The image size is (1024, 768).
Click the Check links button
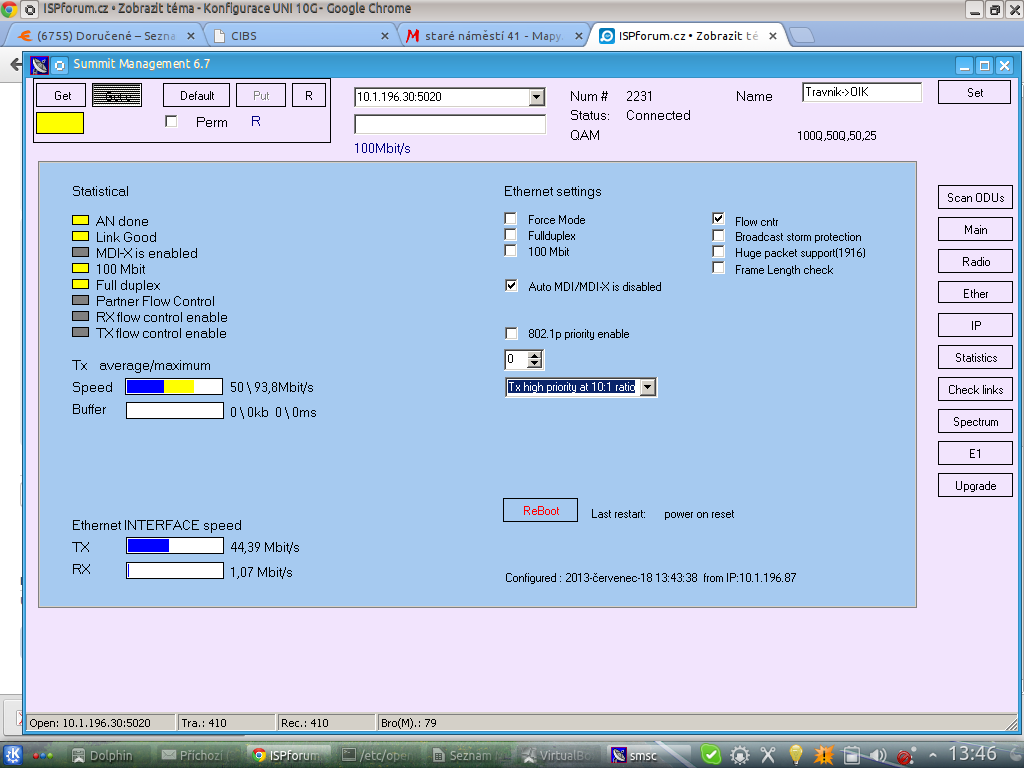(975, 389)
